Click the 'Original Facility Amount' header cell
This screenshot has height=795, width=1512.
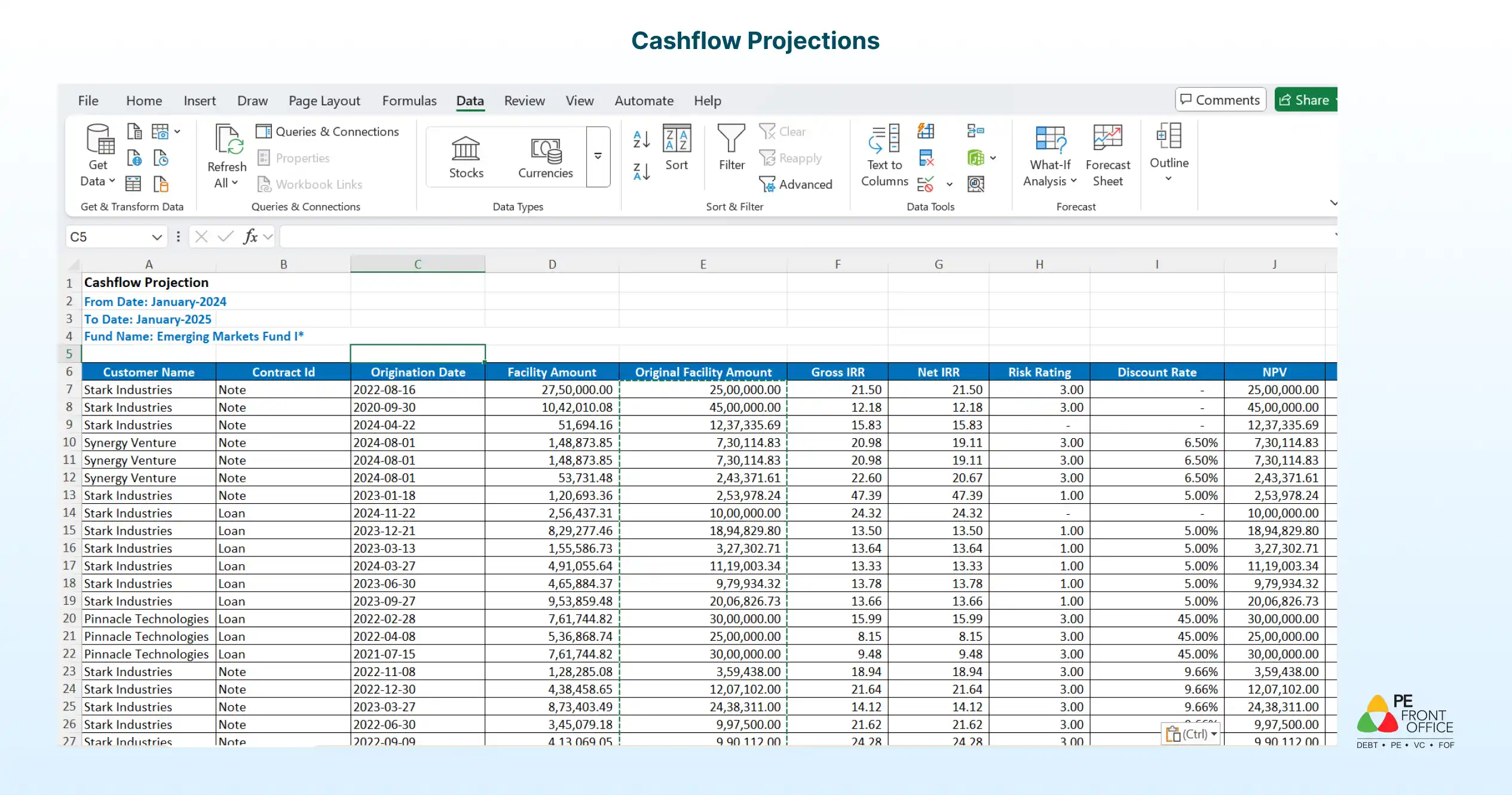[x=703, y=372]
